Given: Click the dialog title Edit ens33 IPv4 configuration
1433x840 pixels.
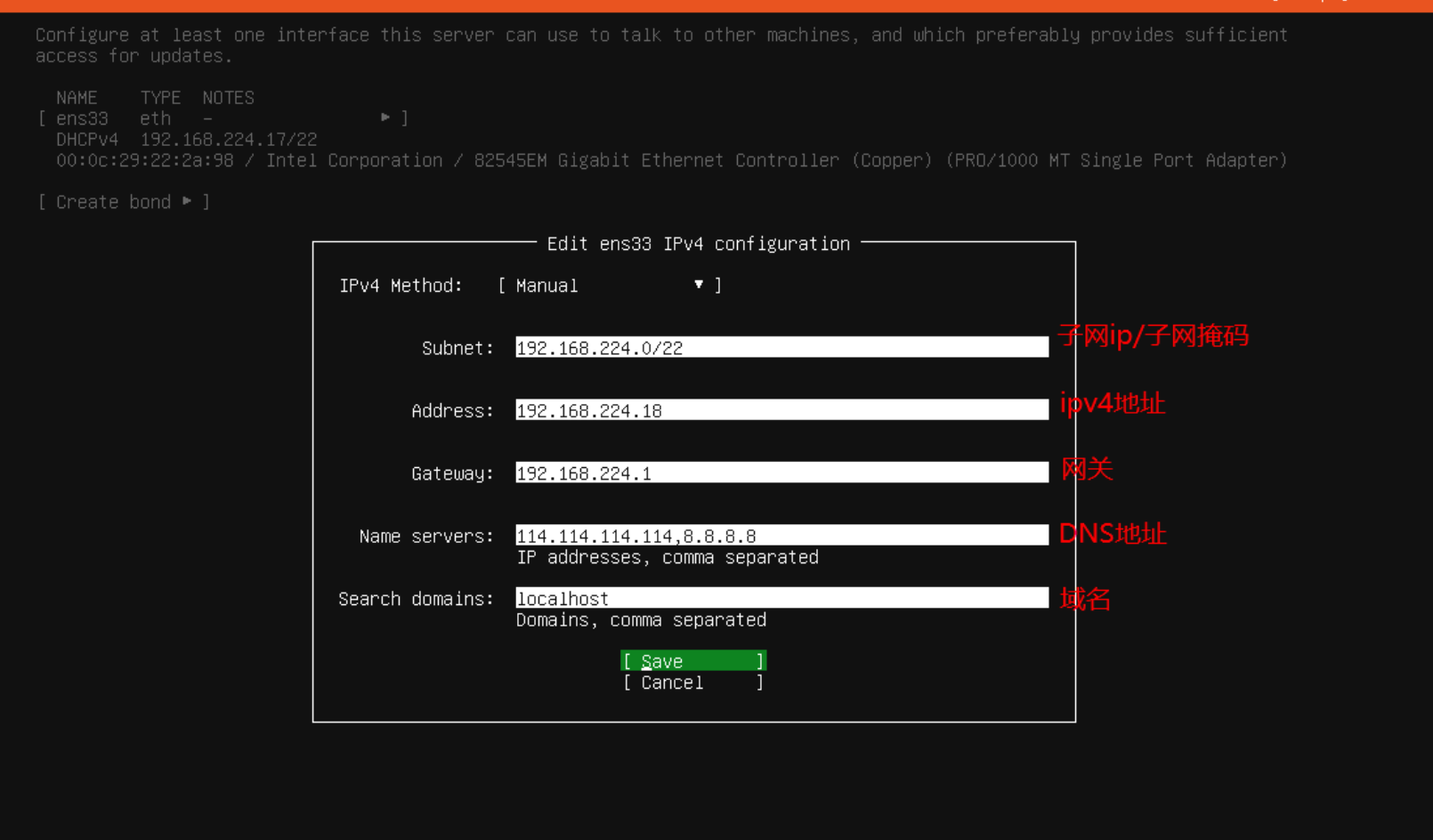Looking at the screenshot, I should (x=698, y=244).
